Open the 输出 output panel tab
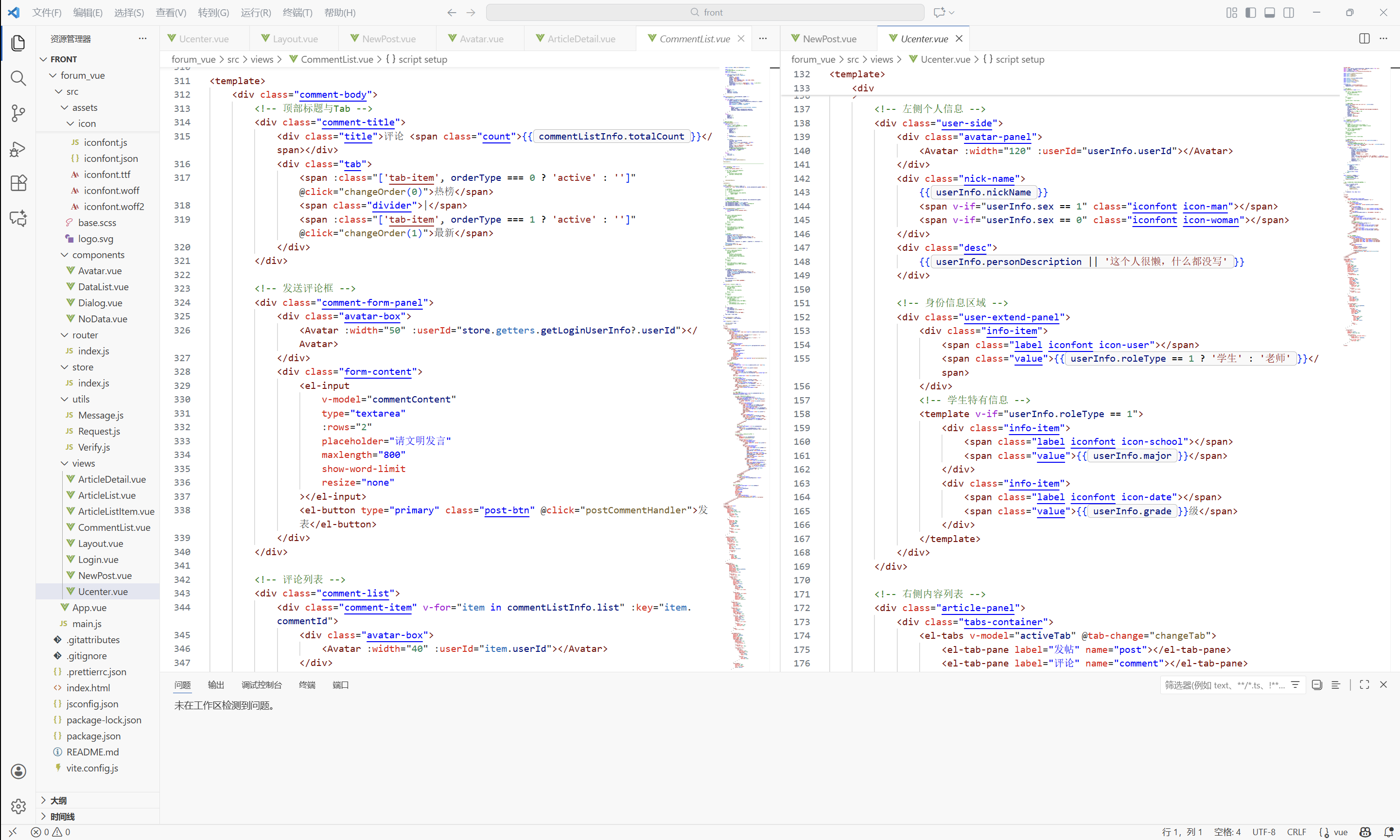 click(216, 685)
